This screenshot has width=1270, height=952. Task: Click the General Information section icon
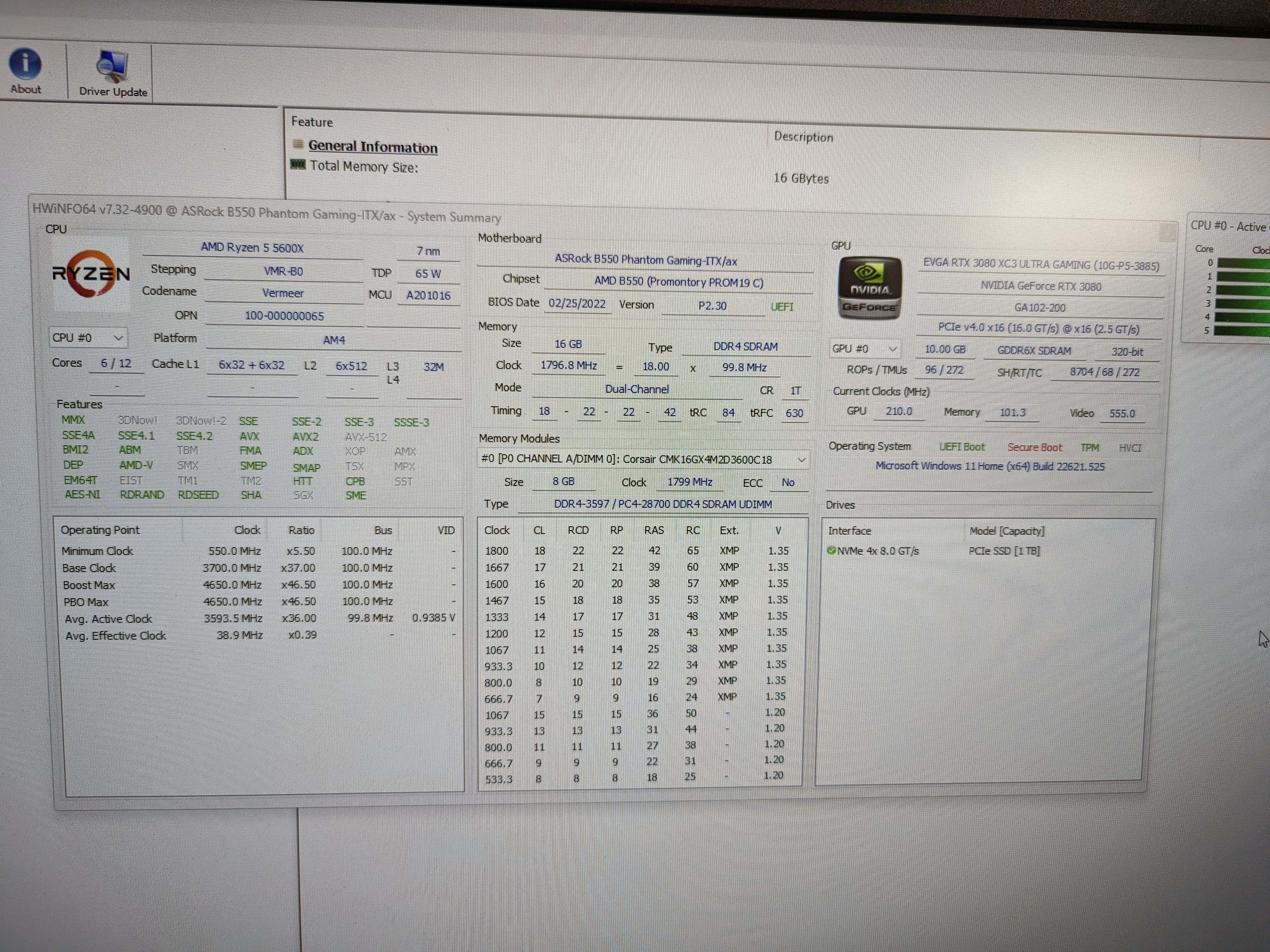(298, 145)
